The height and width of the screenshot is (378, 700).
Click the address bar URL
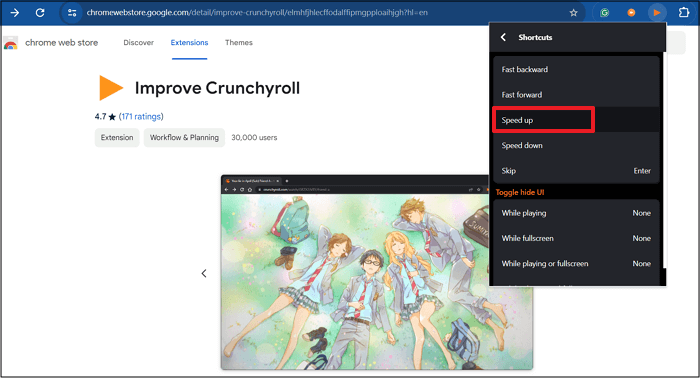[x=257, y=12]
